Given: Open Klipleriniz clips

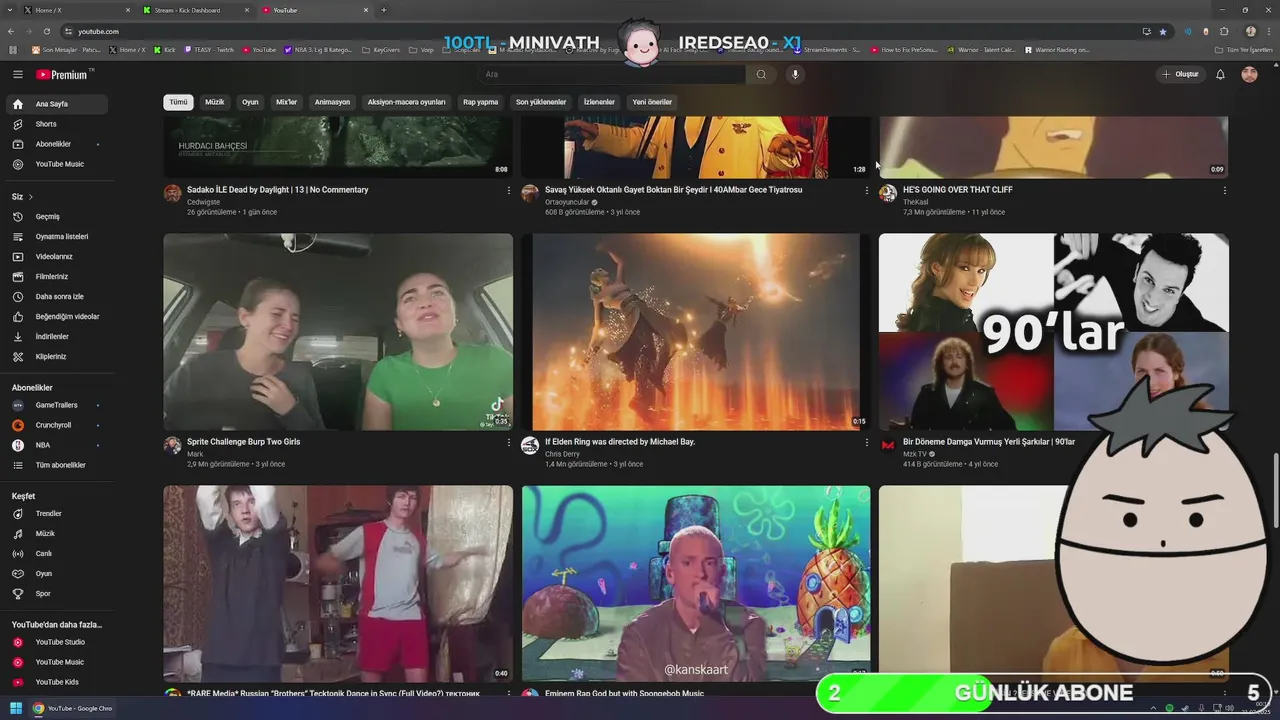Looking at the screenshot, I should tap(57, 356).
